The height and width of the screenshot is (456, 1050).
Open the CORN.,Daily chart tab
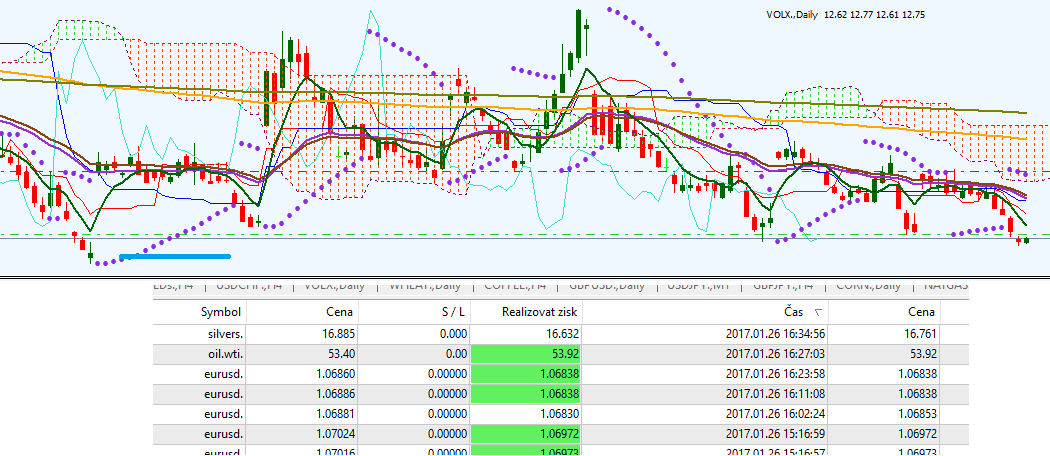click(x=869, y=285)
